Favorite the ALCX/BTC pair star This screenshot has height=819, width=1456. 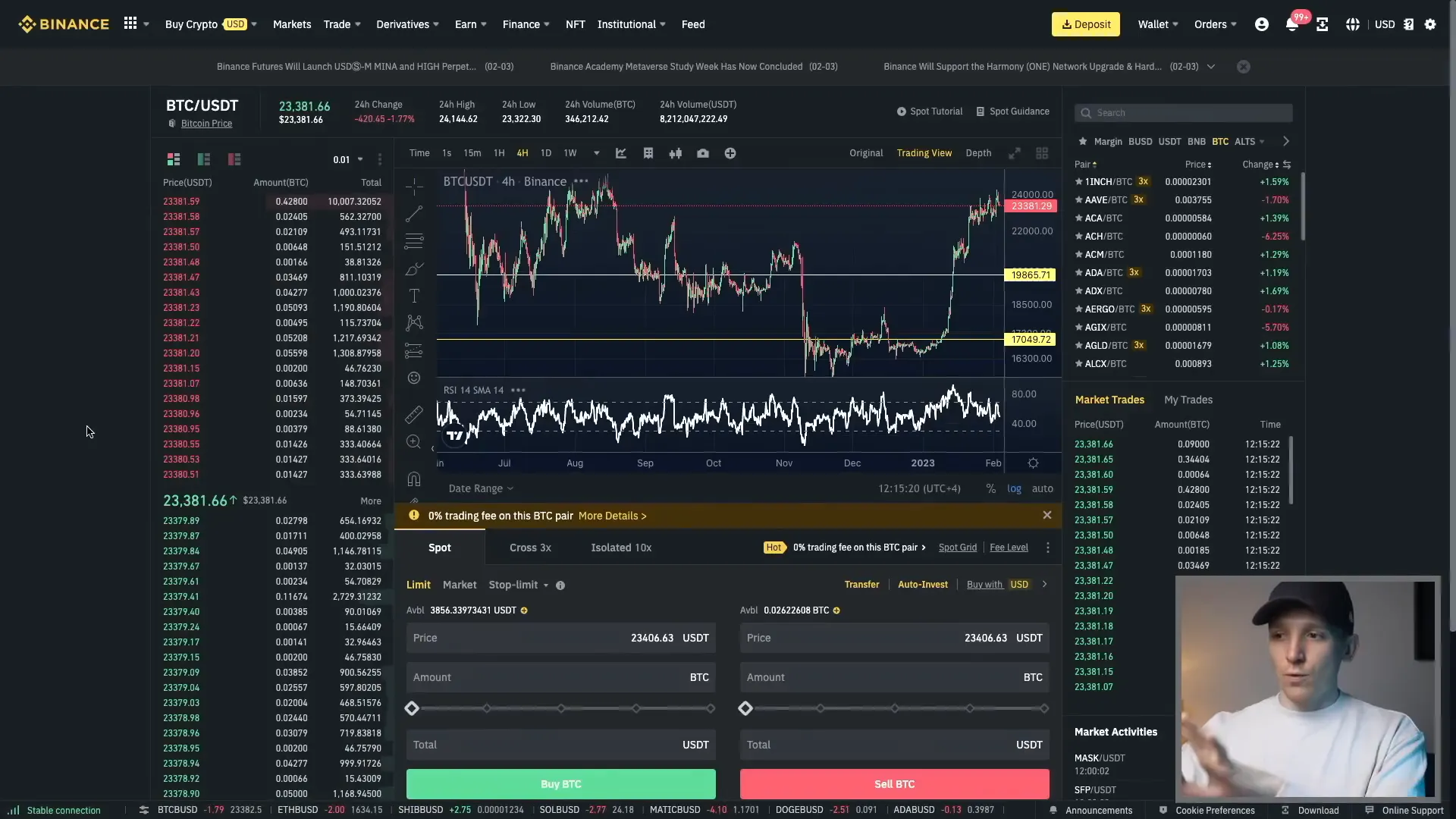click(x=1078, y=364)
